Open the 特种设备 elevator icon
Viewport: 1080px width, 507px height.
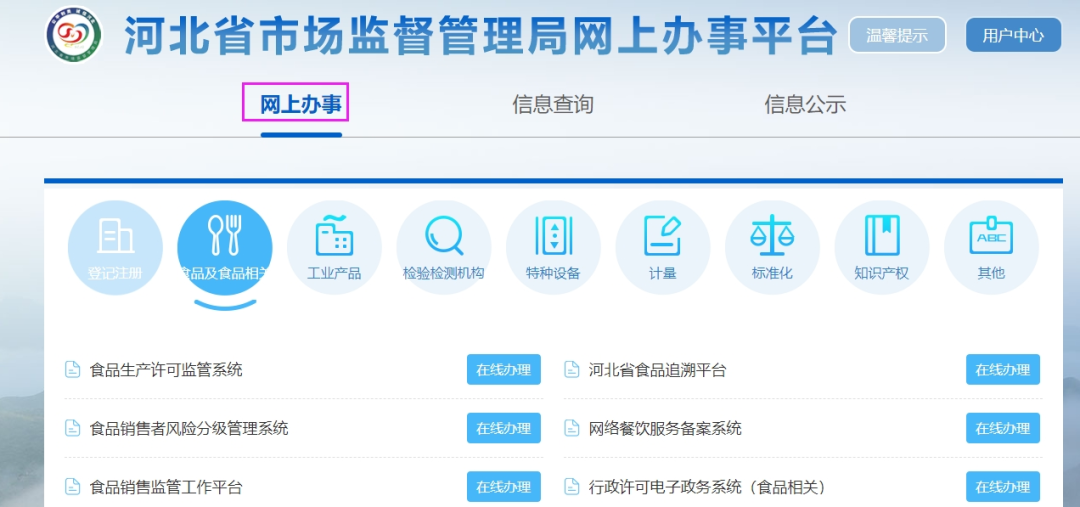[553, 247]
